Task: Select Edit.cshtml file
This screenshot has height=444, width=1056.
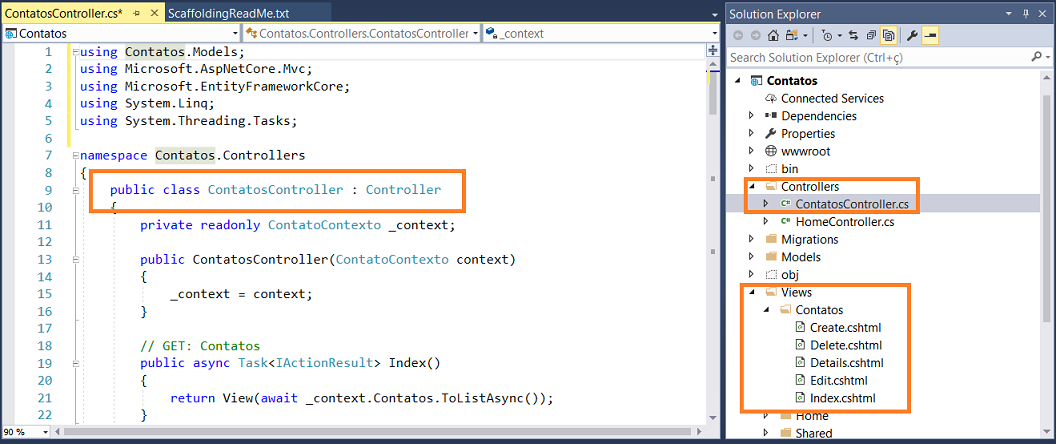Action: coord(838,380)
